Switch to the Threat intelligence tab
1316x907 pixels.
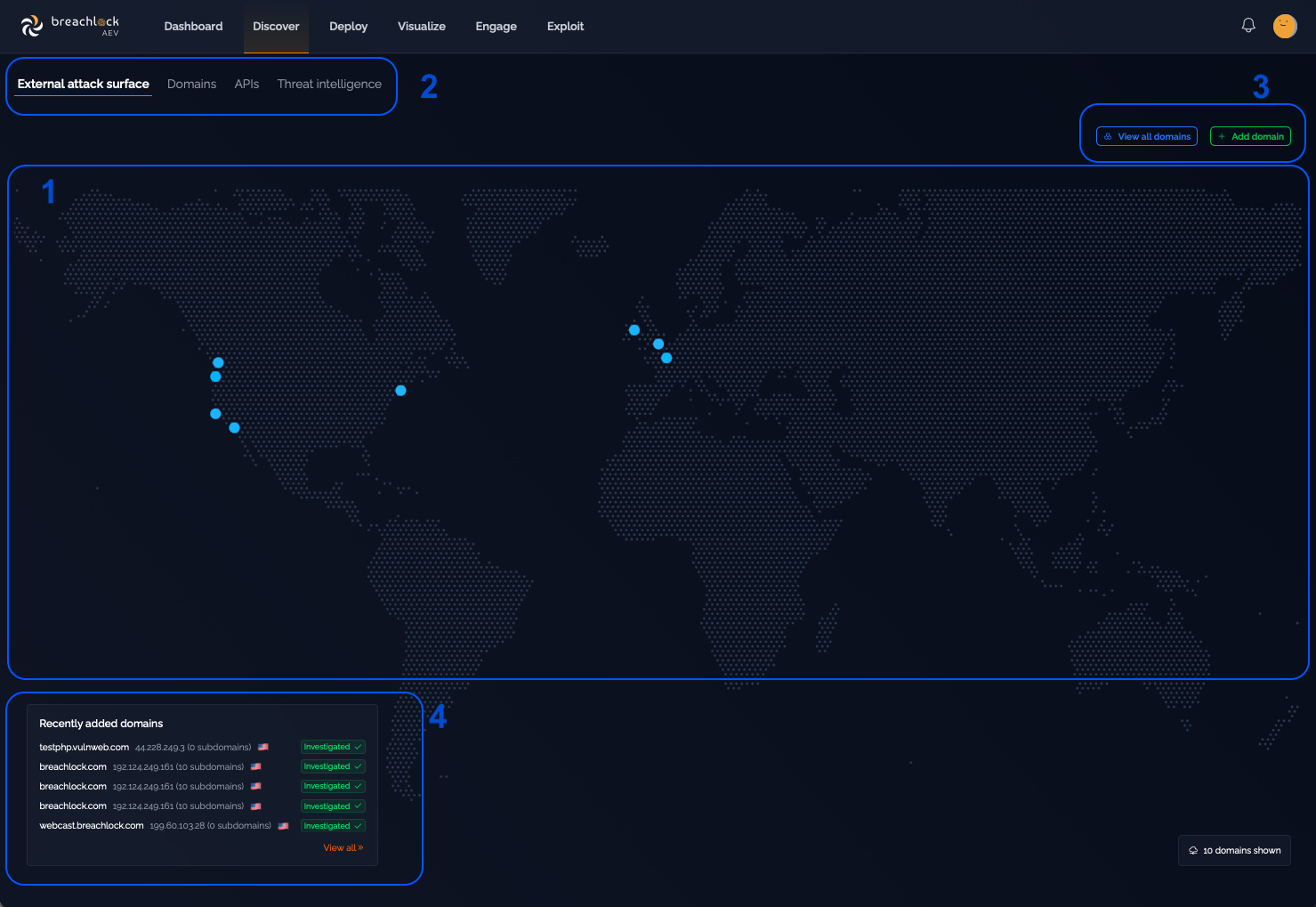329,85
